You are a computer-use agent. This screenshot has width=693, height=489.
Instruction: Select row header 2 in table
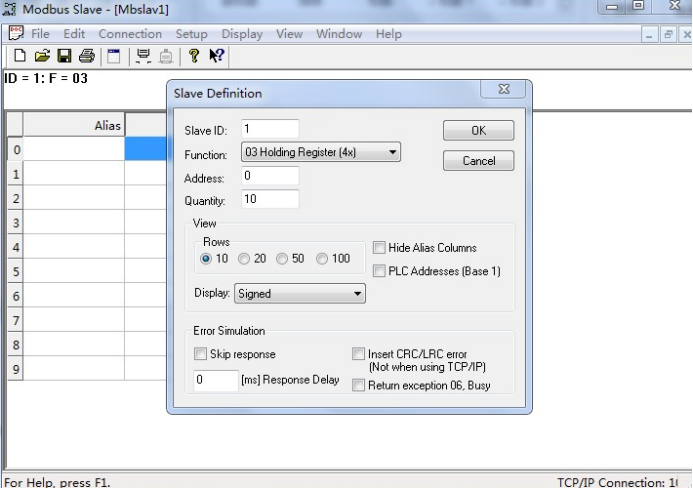(x=15, y=198)
